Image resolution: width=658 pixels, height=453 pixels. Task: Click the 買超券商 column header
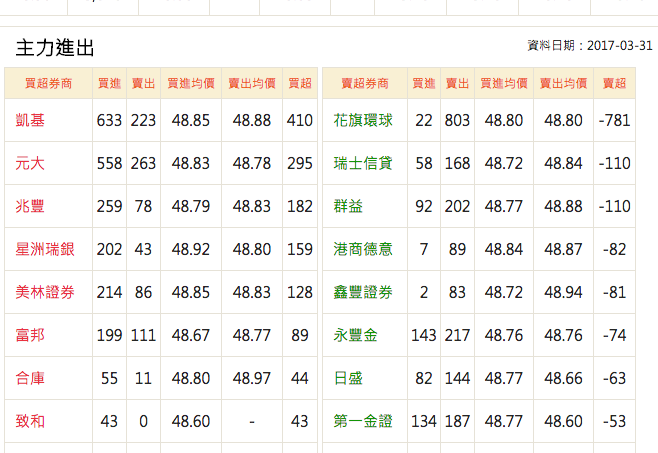pos(48,84)
